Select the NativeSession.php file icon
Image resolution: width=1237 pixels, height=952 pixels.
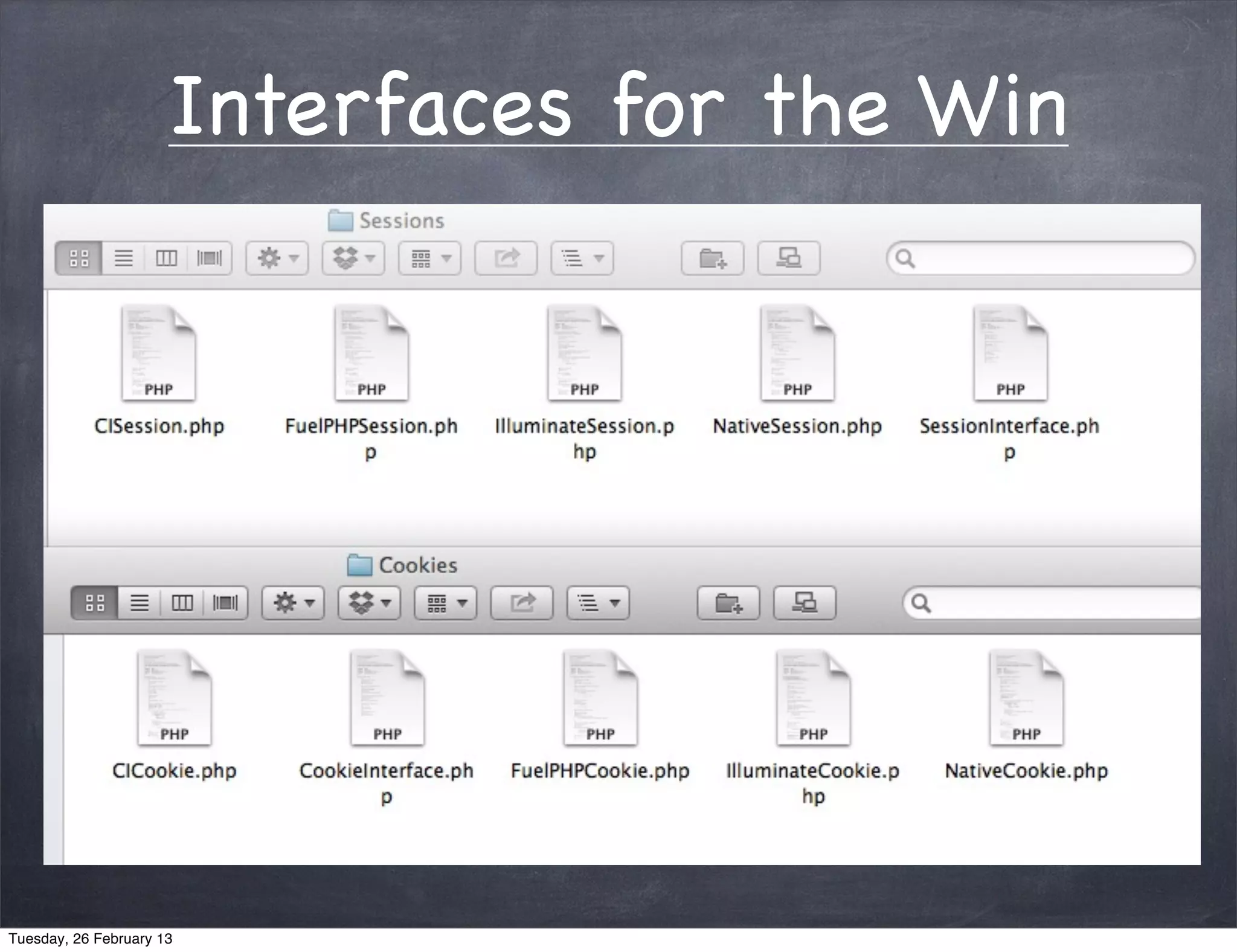pos(797,353)
